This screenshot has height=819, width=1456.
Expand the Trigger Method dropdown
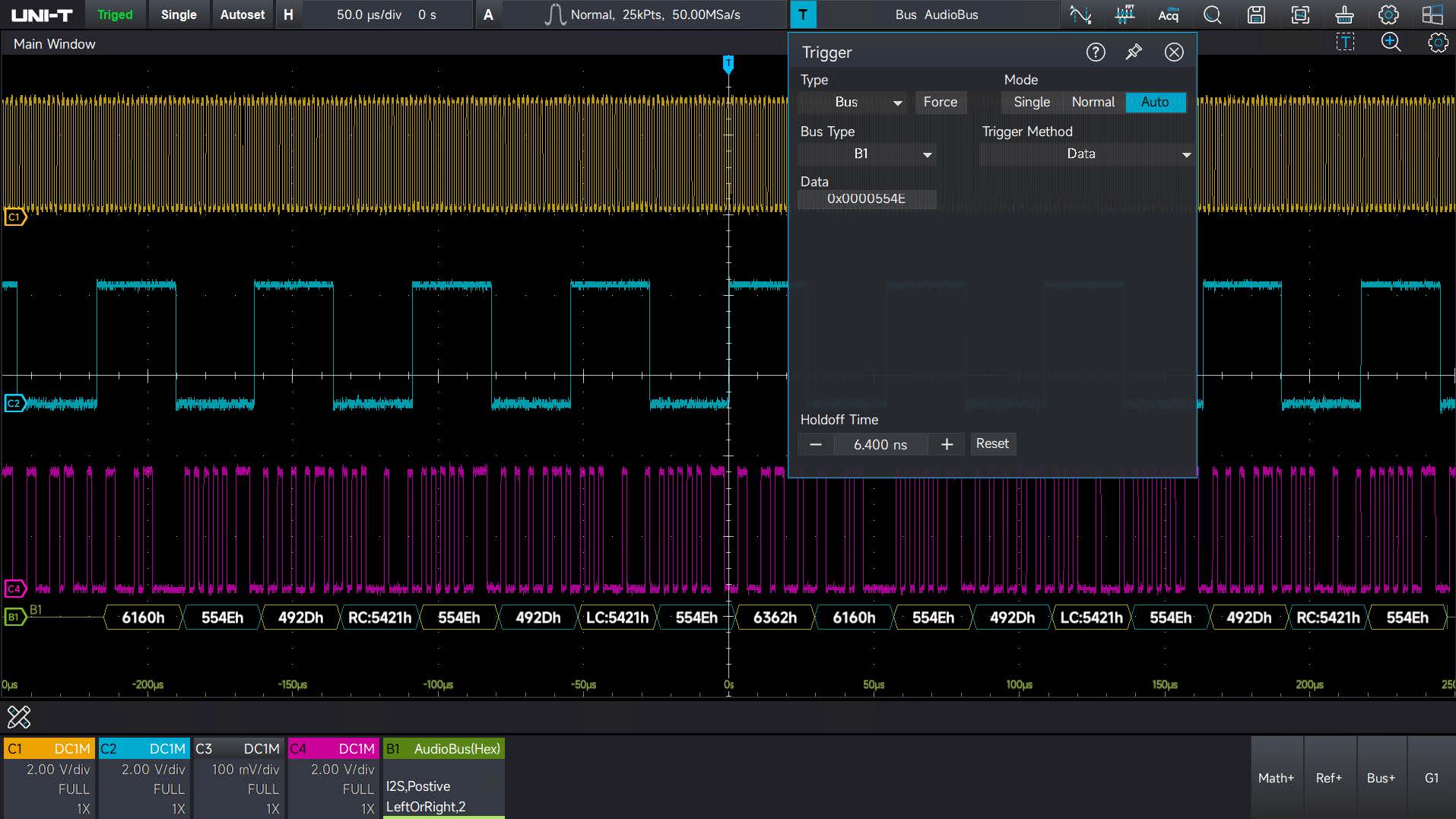1086,154
